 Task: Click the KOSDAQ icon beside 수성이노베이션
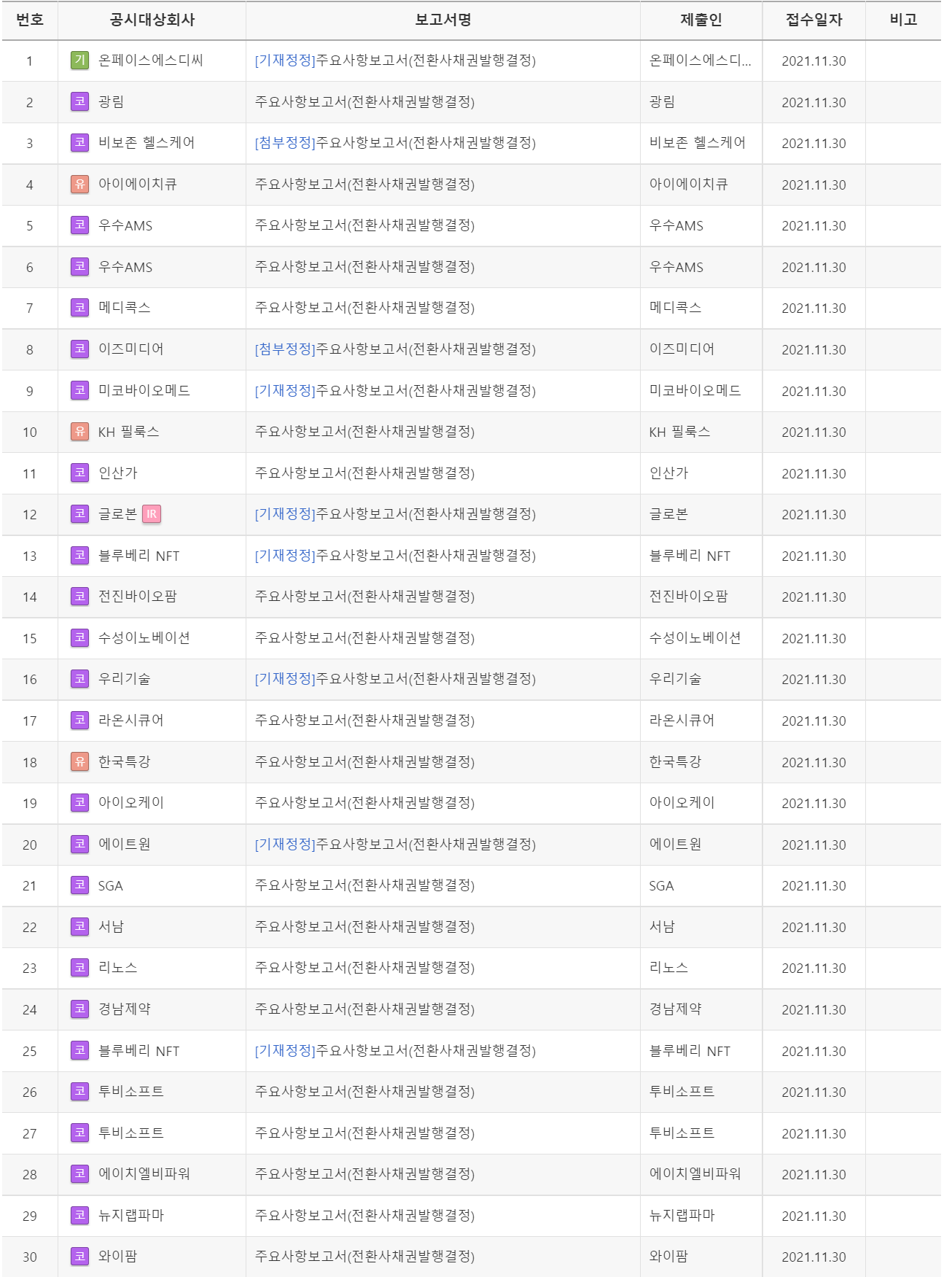[x=79, y=638]
